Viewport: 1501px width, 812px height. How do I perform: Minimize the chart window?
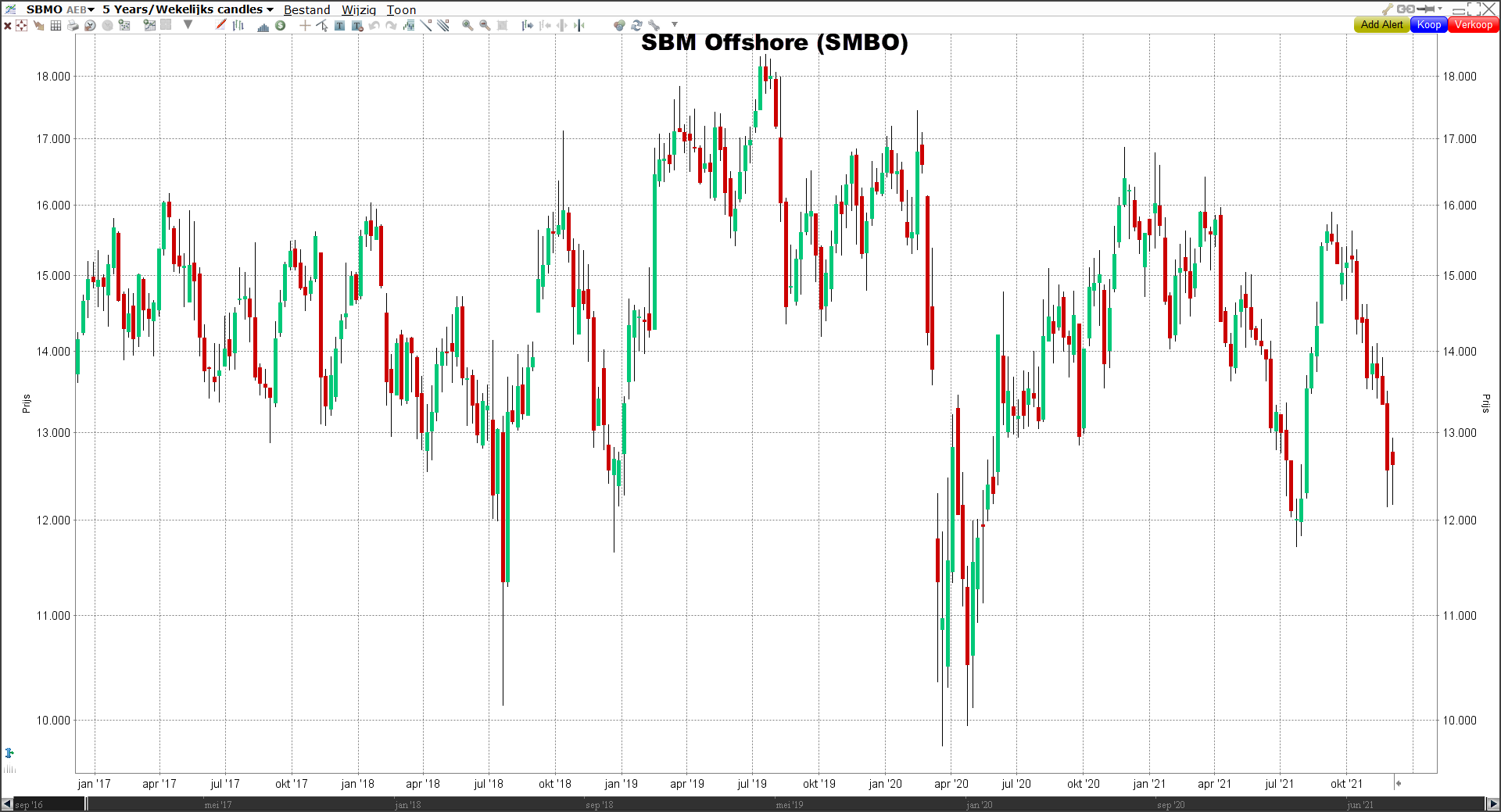[1459, 11]
